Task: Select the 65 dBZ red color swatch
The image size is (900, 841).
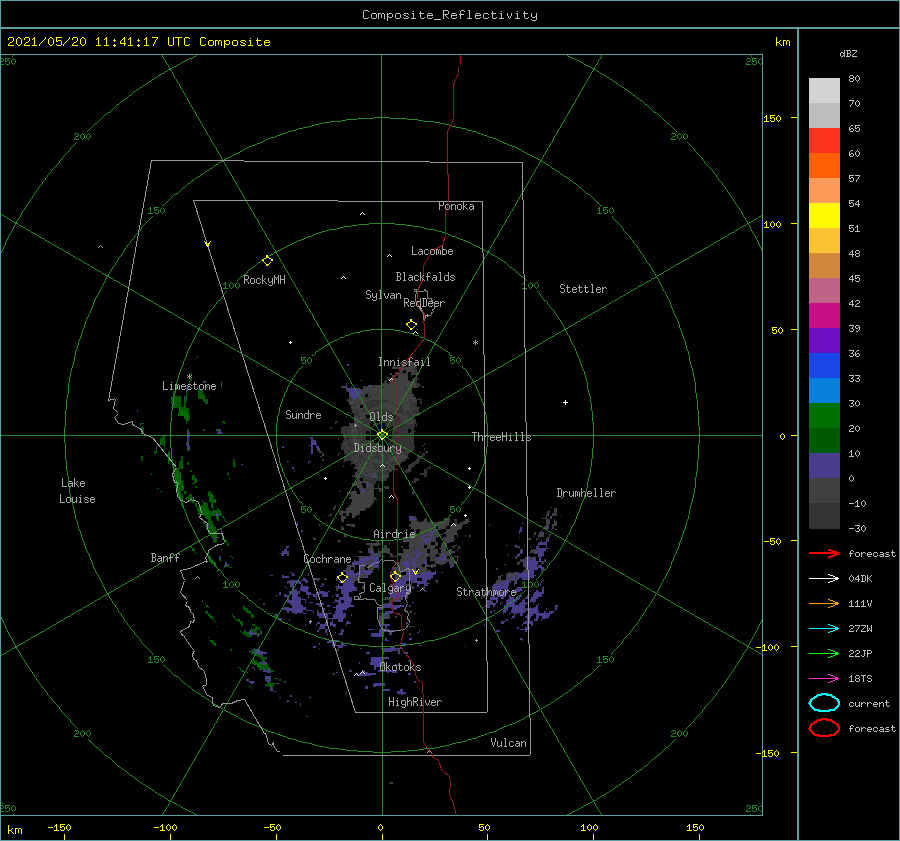Action: click(824, 140)
